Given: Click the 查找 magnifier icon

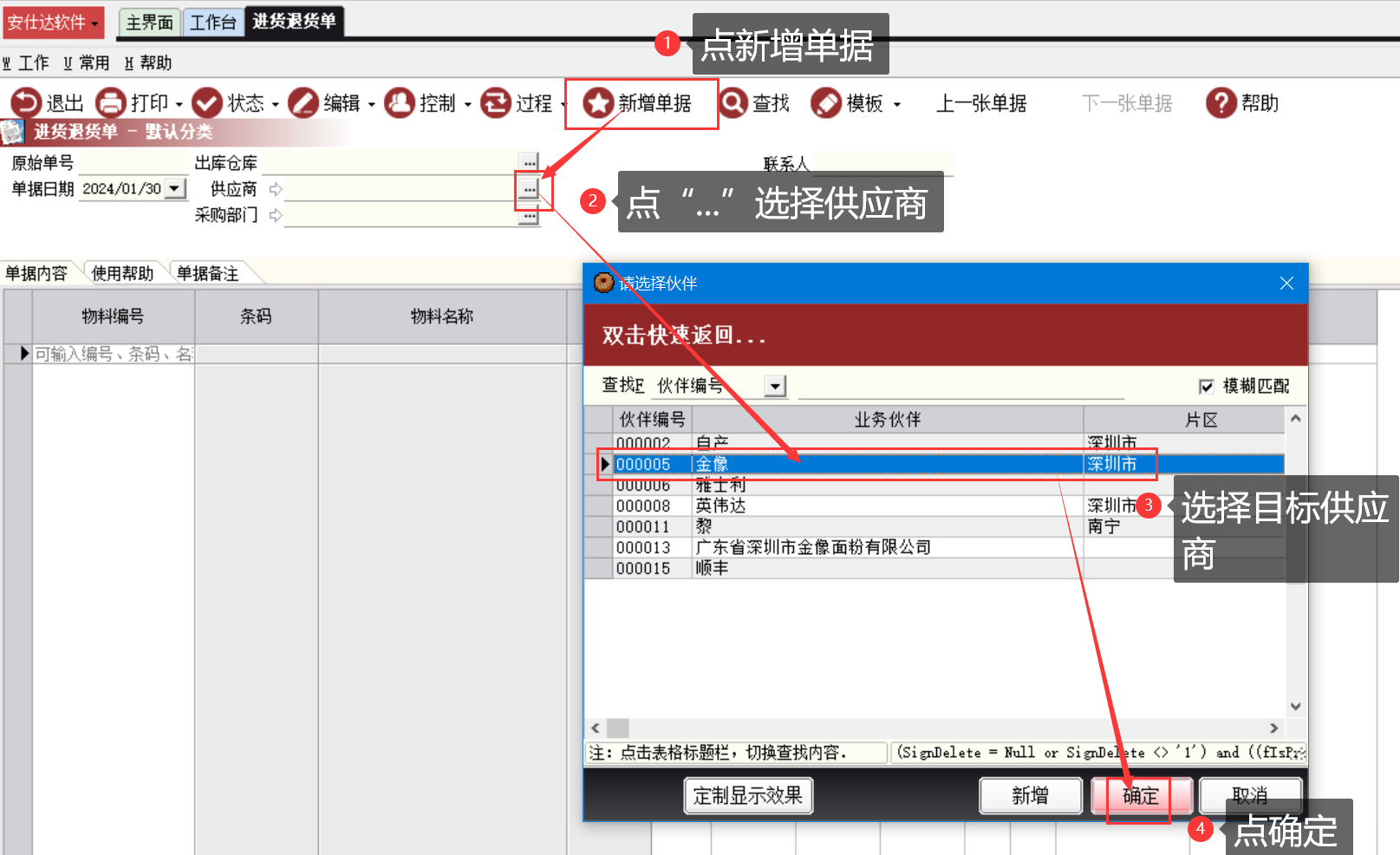Looking at the screenshot, I should tap(733, 103).
